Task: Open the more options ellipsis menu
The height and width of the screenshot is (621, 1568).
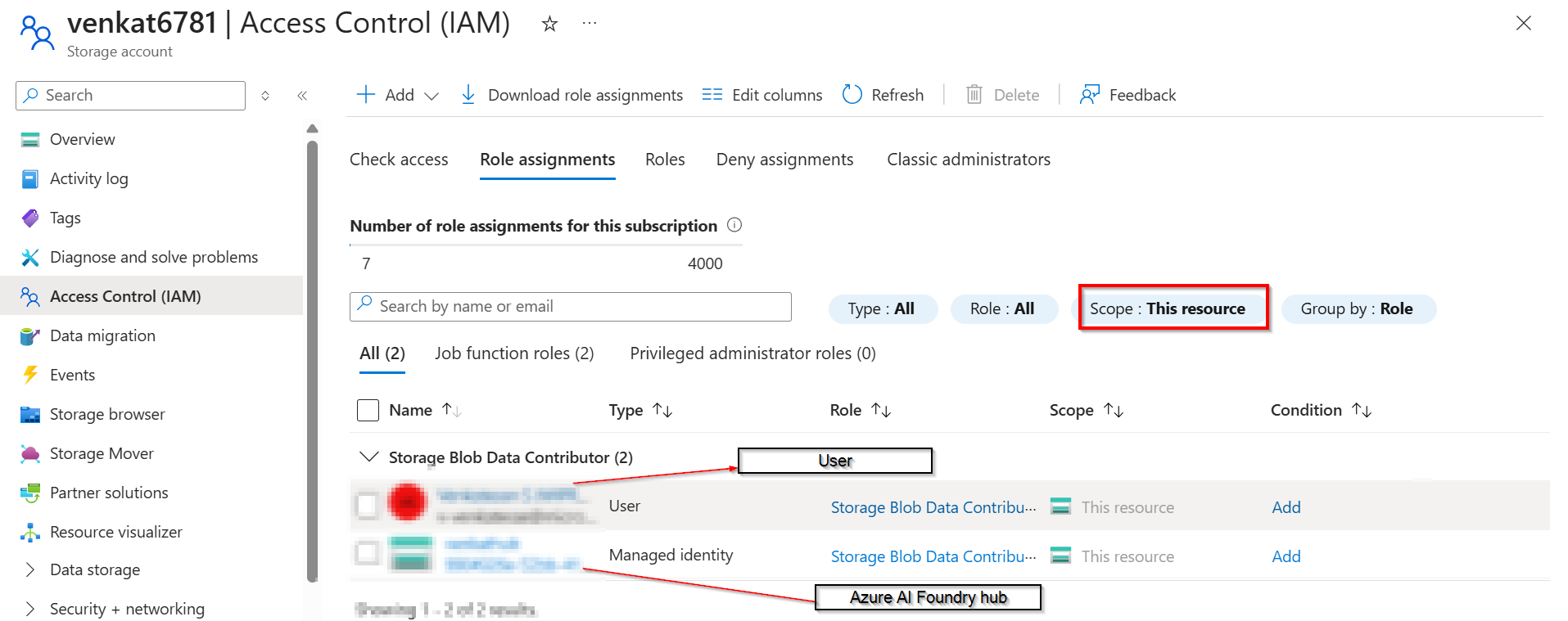Action: [x=590, y=24]
